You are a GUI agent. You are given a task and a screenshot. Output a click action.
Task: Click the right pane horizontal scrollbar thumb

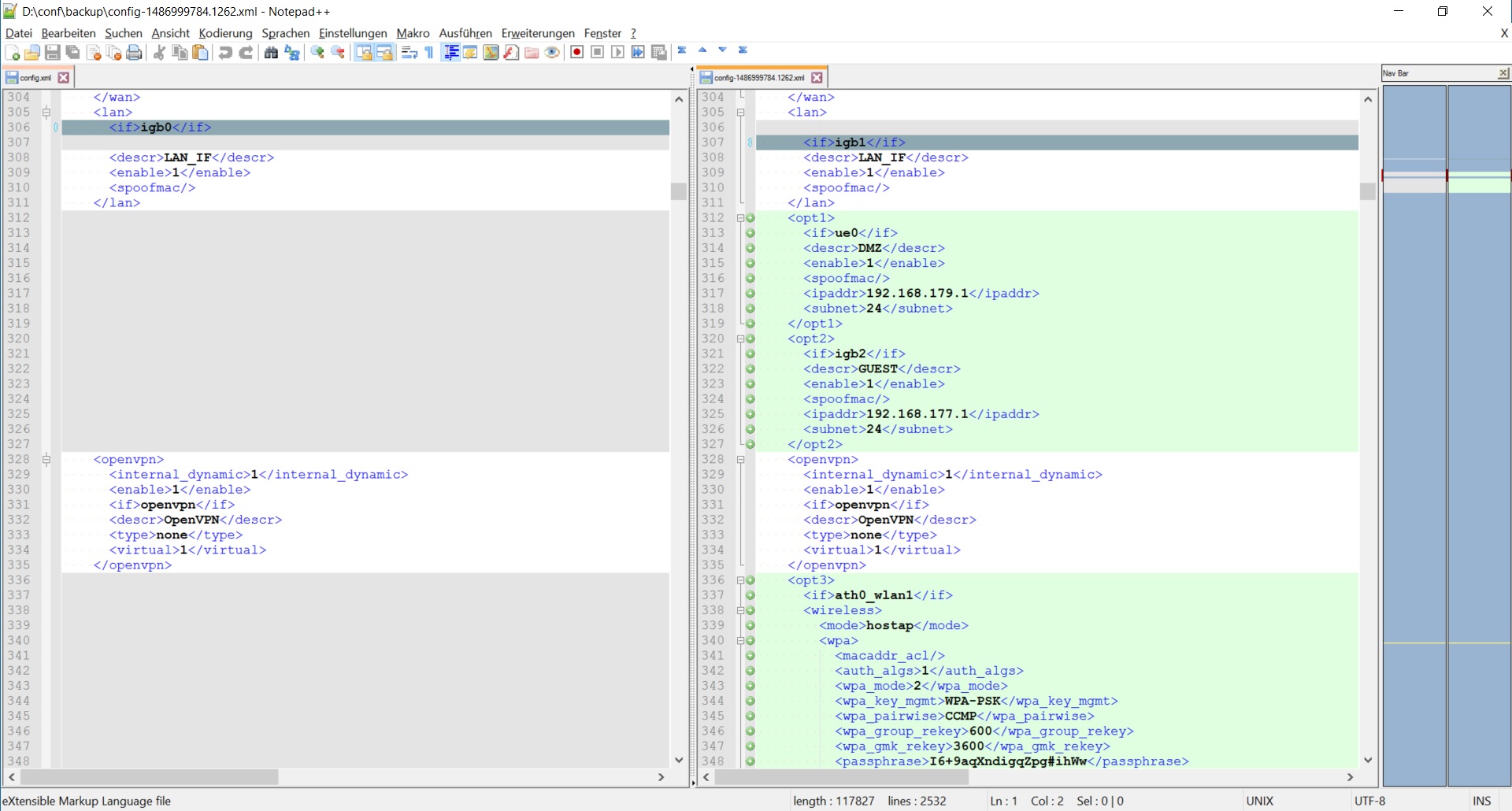pos(840,777)
